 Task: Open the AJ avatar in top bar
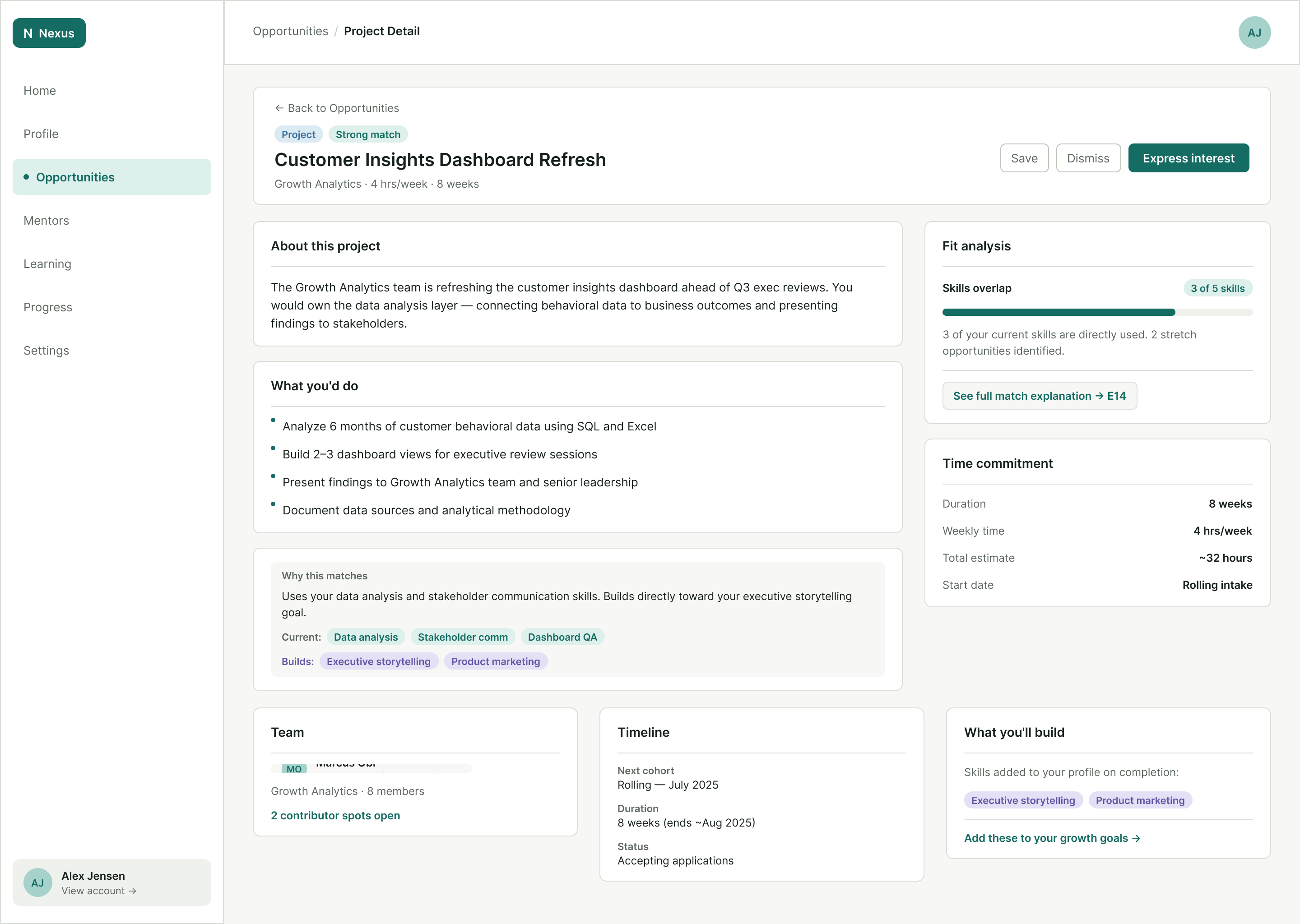pyautogui.click(x=1254, y=32)
